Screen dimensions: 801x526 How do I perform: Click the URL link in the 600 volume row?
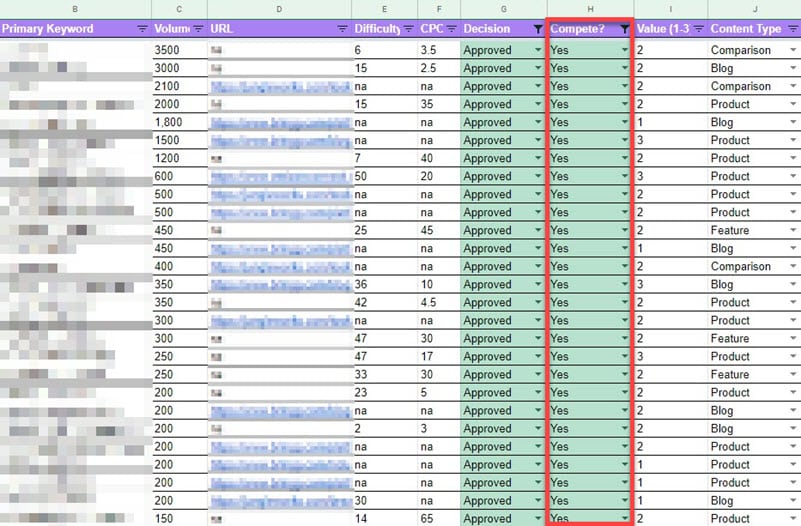tap(281, 176)
